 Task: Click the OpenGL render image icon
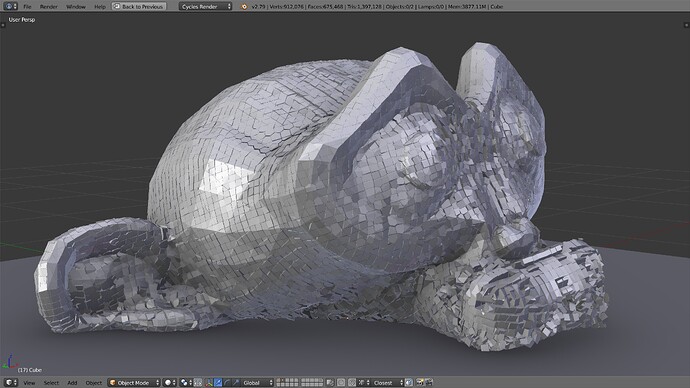(420, 383)
